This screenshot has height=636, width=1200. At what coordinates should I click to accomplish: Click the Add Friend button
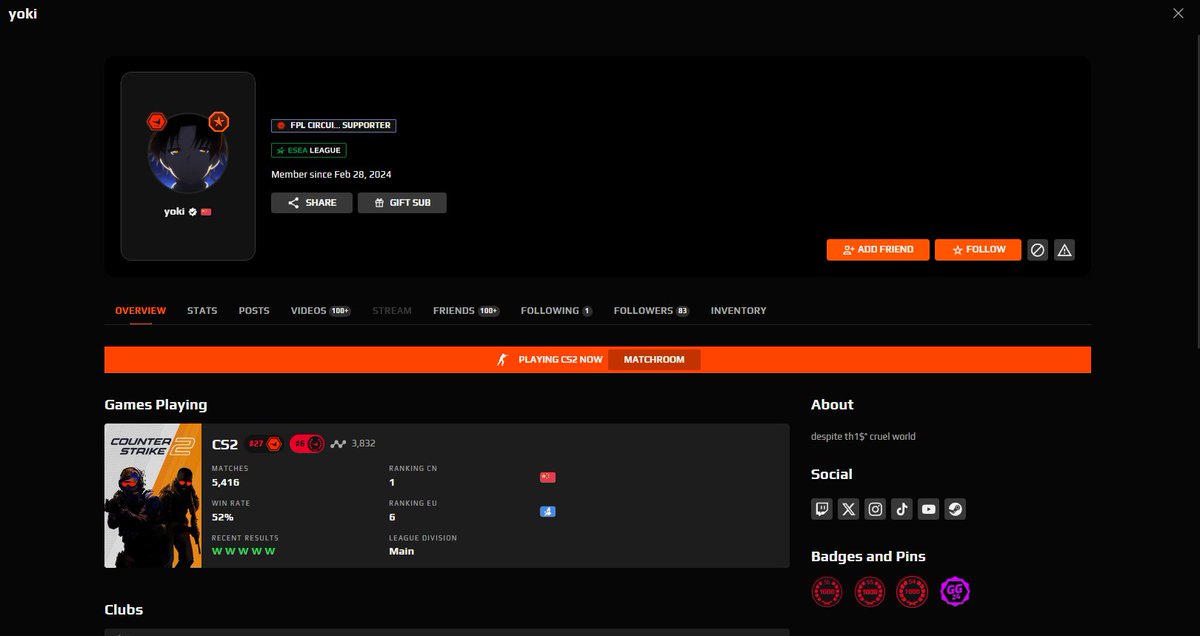(x=878, y=250)
